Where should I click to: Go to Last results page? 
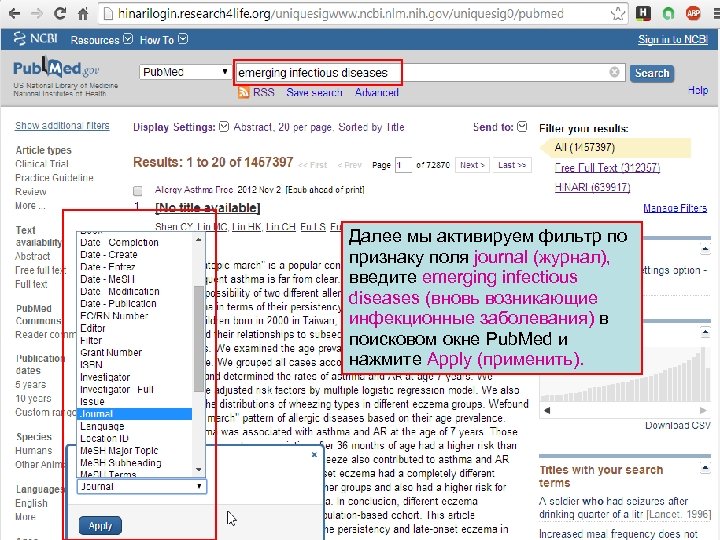(512, 165)
